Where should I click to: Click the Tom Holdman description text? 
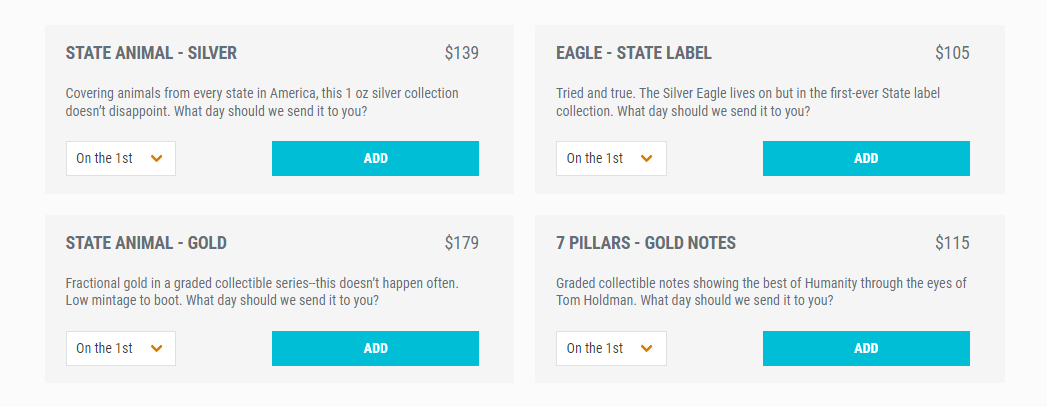click(761, 292)
